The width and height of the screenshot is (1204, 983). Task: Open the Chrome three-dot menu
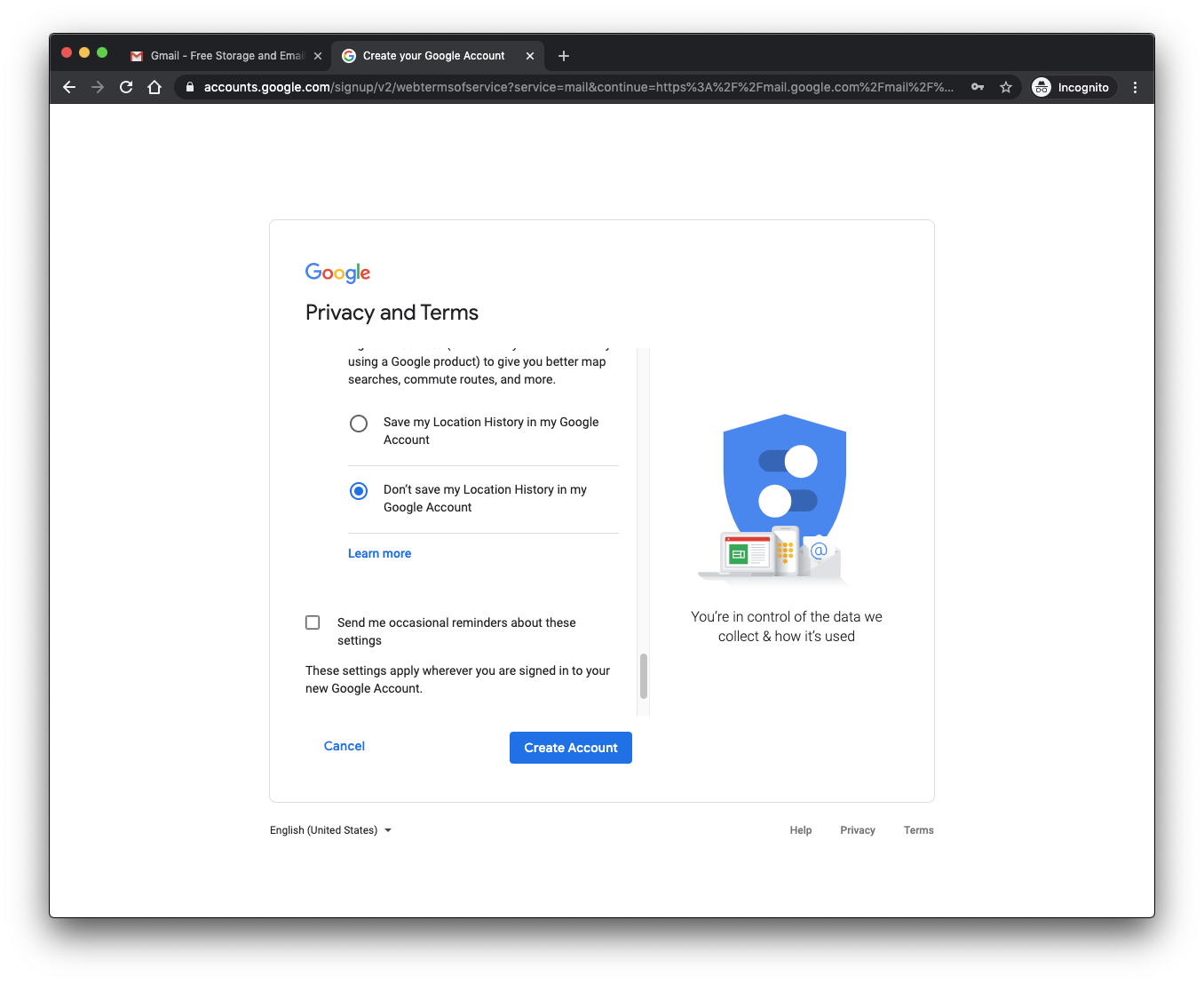(1135, 87)
